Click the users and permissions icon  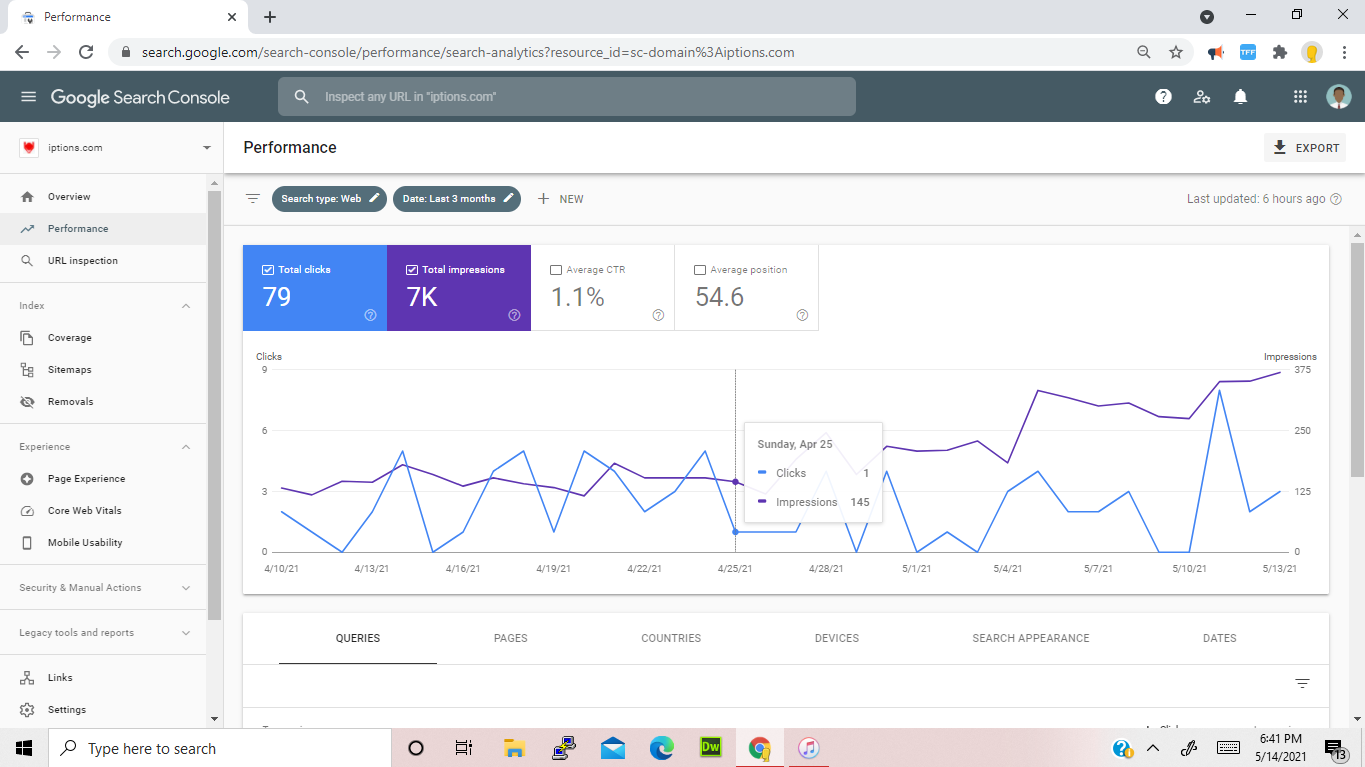[x=1202, y=97]
